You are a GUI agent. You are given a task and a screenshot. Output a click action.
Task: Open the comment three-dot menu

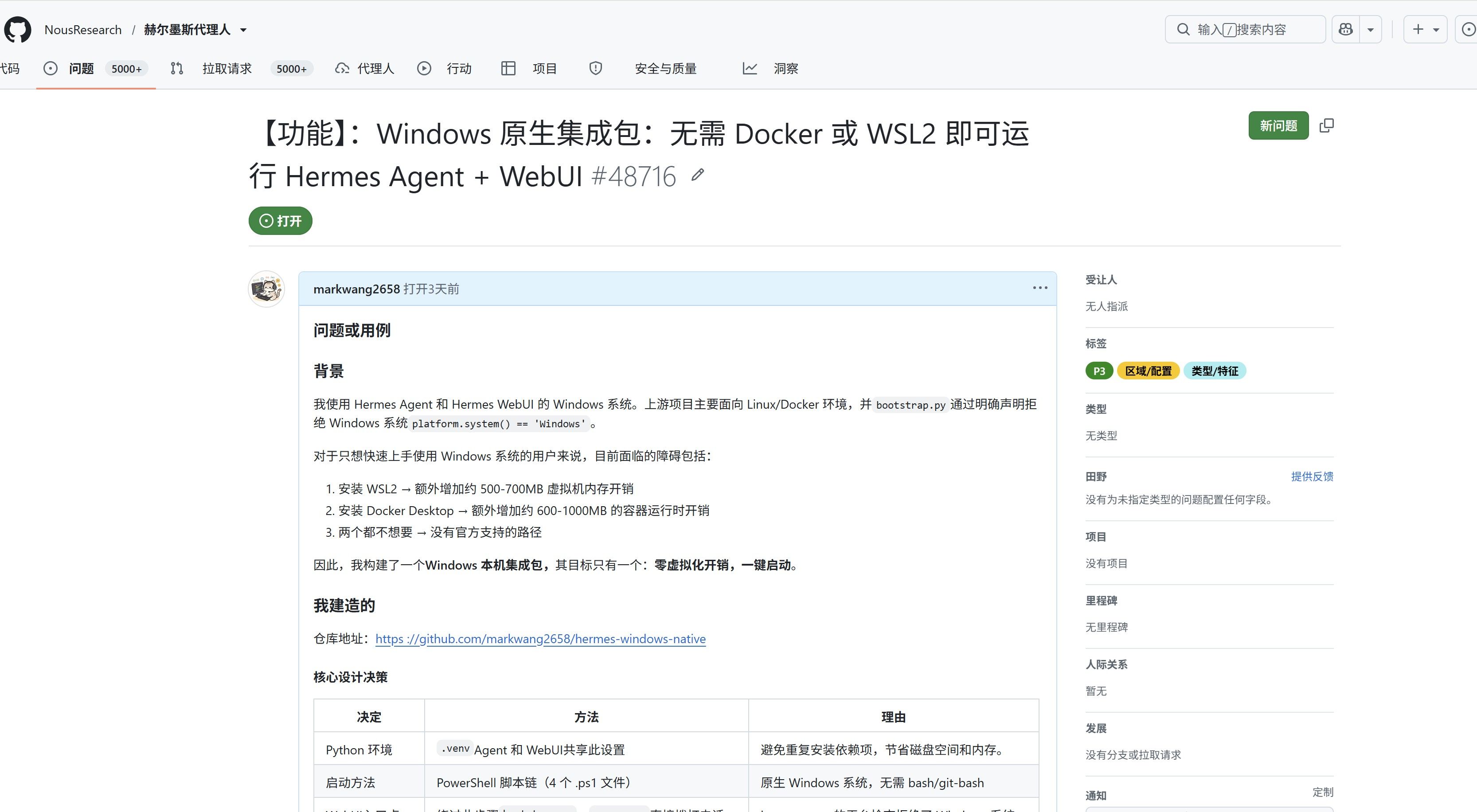pyautogui.click(x=1040, y=288)
